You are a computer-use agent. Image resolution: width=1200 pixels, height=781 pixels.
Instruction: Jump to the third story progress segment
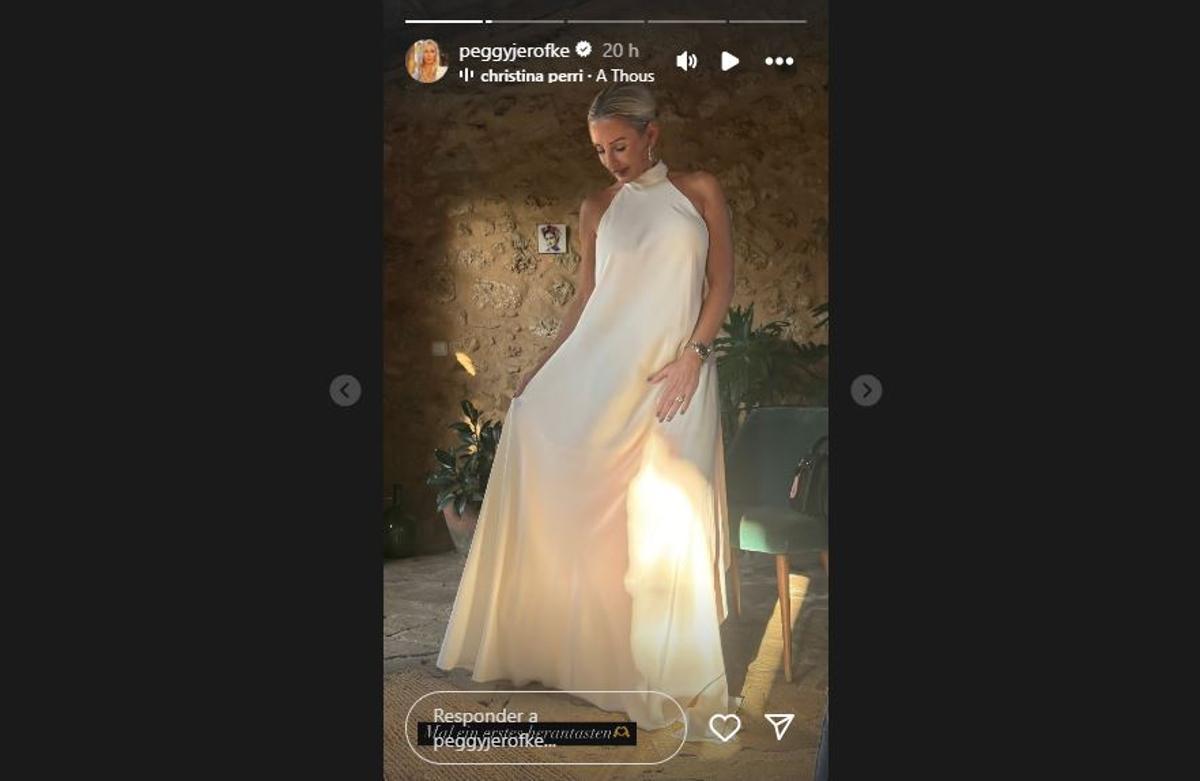pos(606,21)
